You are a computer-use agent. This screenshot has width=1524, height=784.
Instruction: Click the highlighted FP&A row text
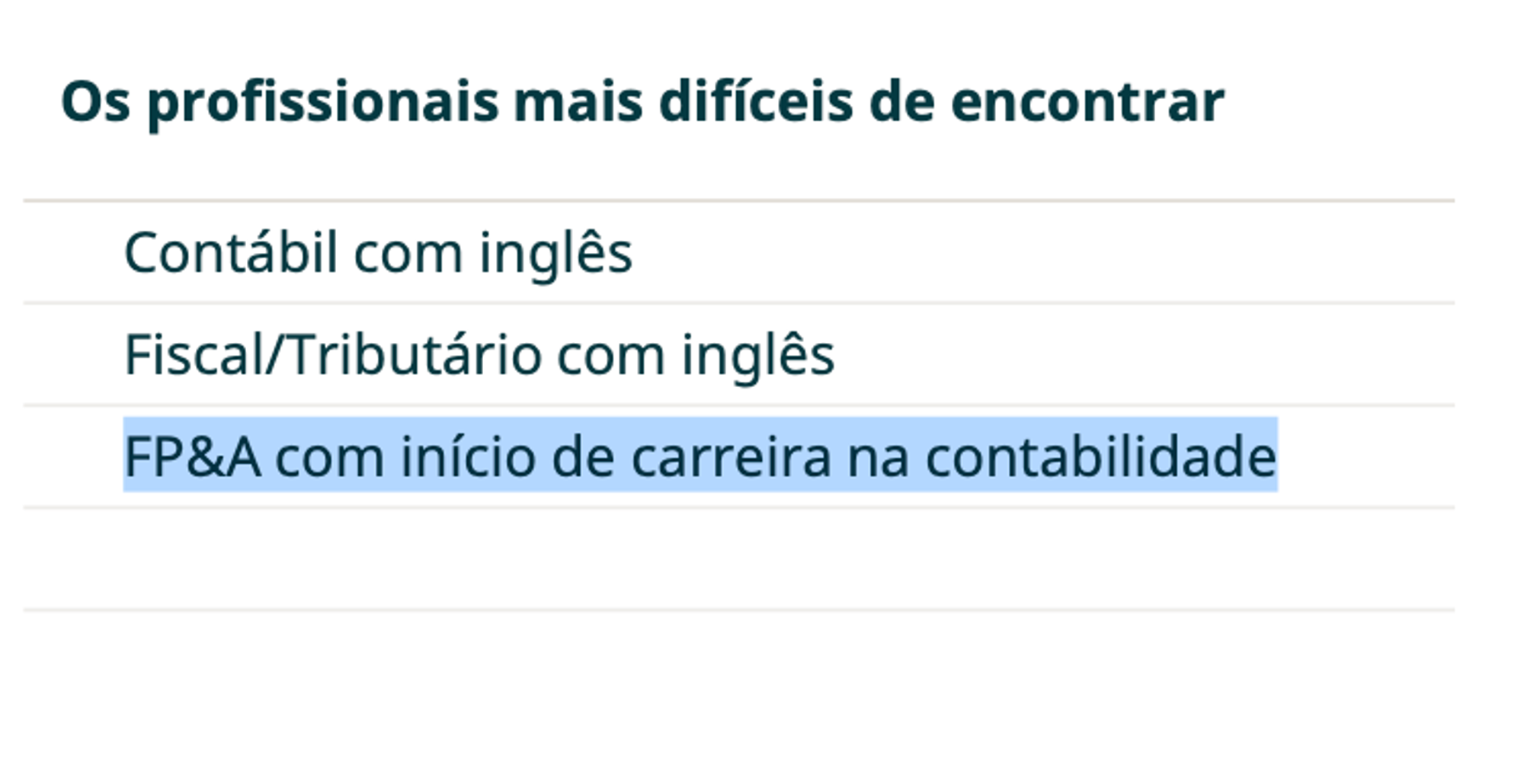coord(700,457)
